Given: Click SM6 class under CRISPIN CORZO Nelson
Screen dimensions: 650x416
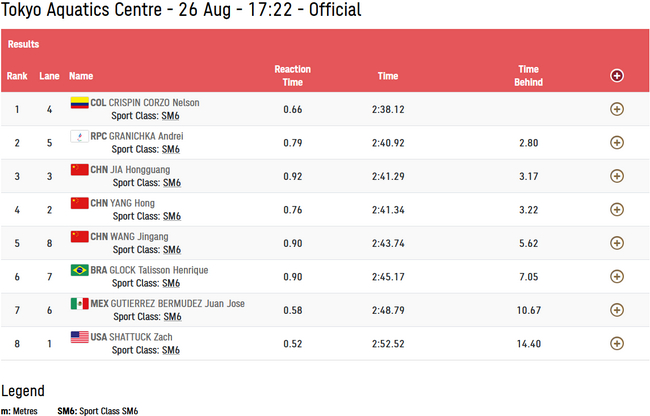Looking at the screenshot, I should 170,116.
